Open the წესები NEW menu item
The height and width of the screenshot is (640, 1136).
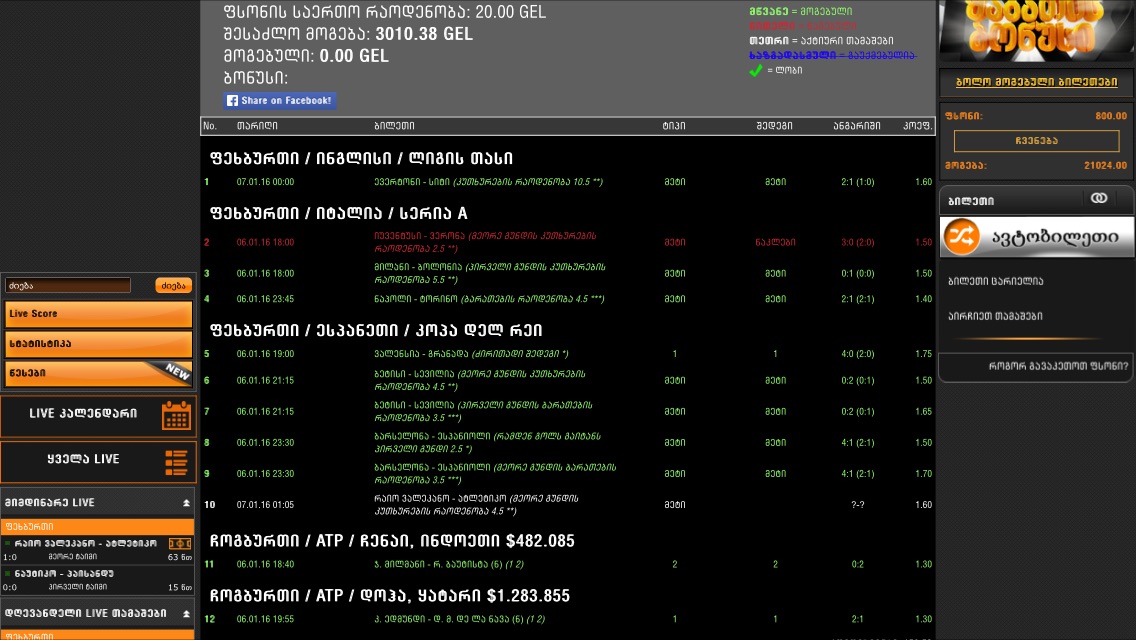[99, 373]
